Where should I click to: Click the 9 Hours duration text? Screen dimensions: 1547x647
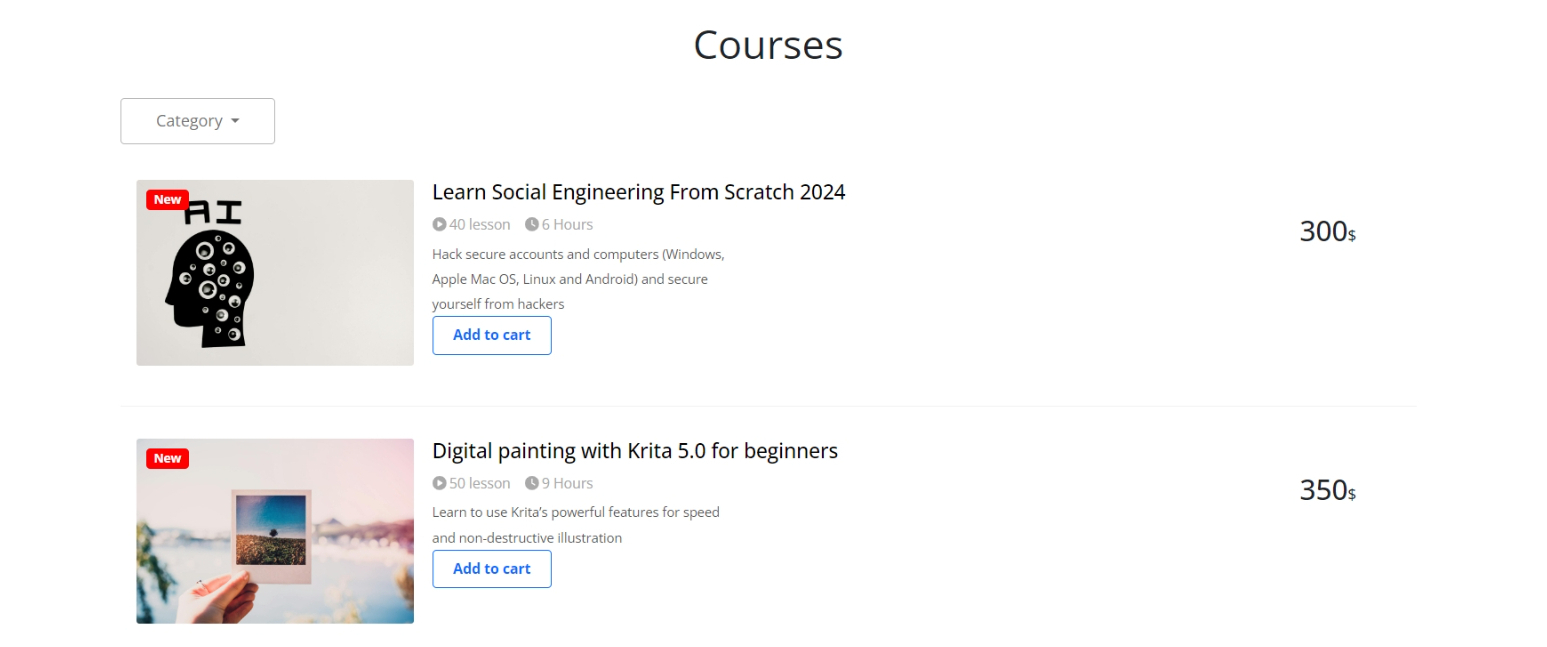tap(567, 483)
